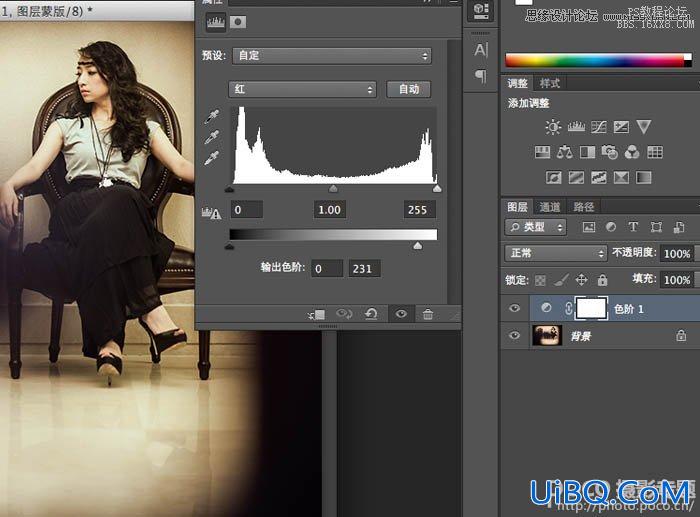Click the layer mask icon in Properties panel
700x517 pixels.
(238, 22)
